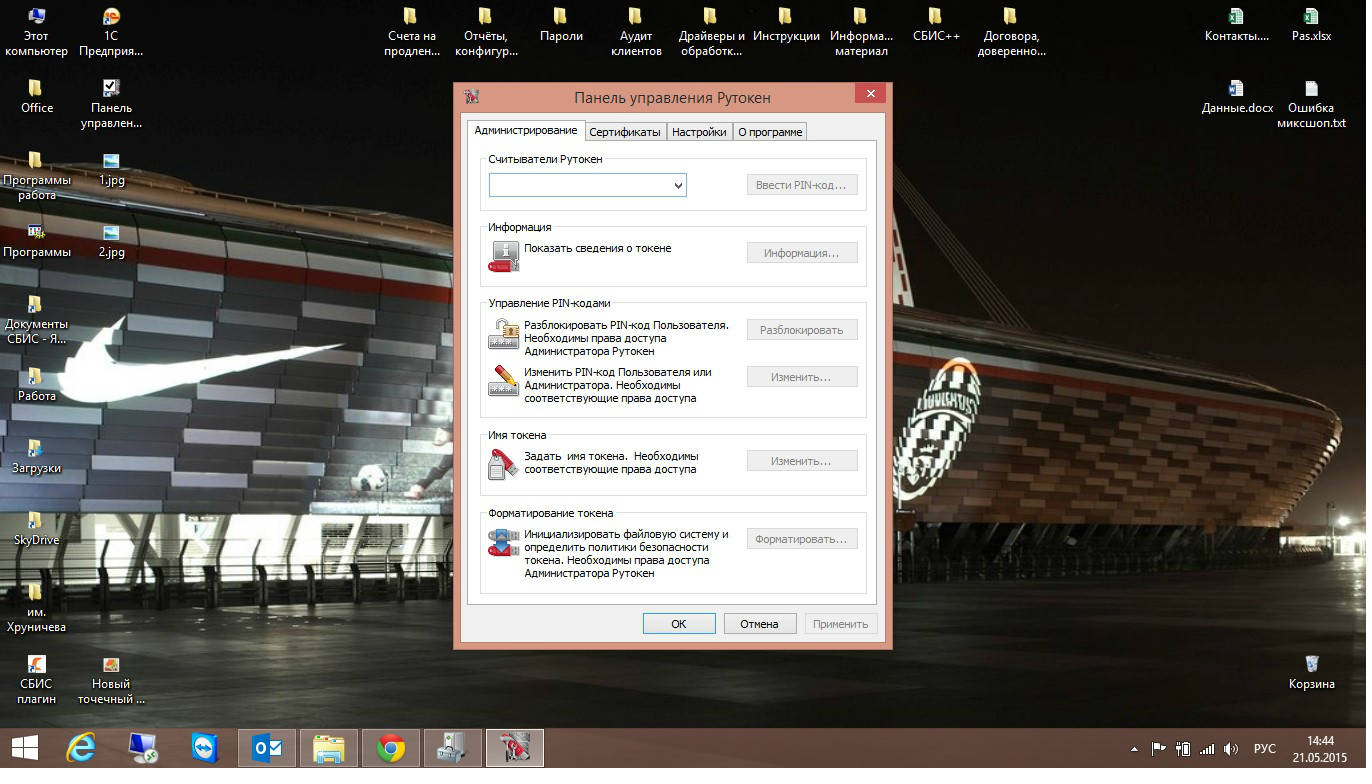Switch to the Настройки tab
This screenshot has width=1372, height=784.
[699, 132]
